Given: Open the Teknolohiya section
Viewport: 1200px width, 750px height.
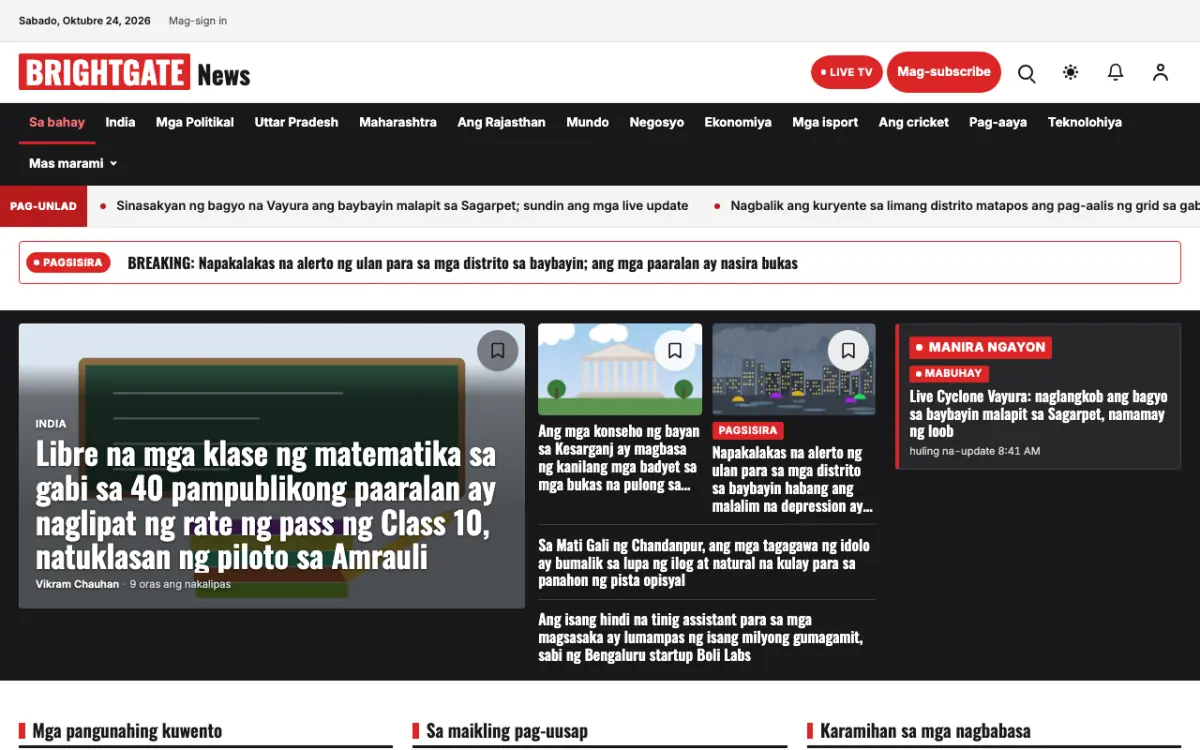Looking at the screenshot, I should [1085, 122].
